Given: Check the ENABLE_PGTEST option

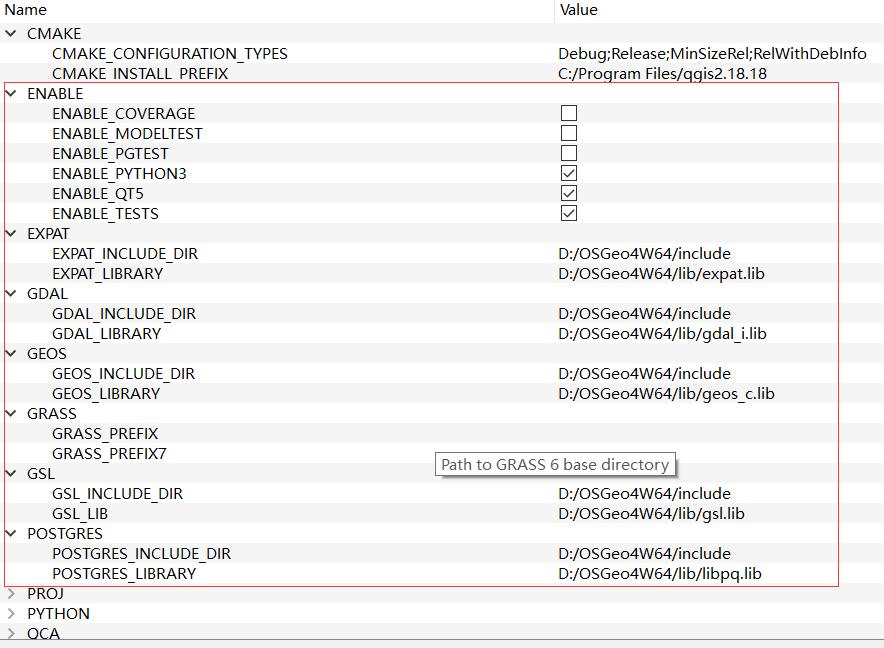Looking at the screenshot, I should tap(569, 153).
